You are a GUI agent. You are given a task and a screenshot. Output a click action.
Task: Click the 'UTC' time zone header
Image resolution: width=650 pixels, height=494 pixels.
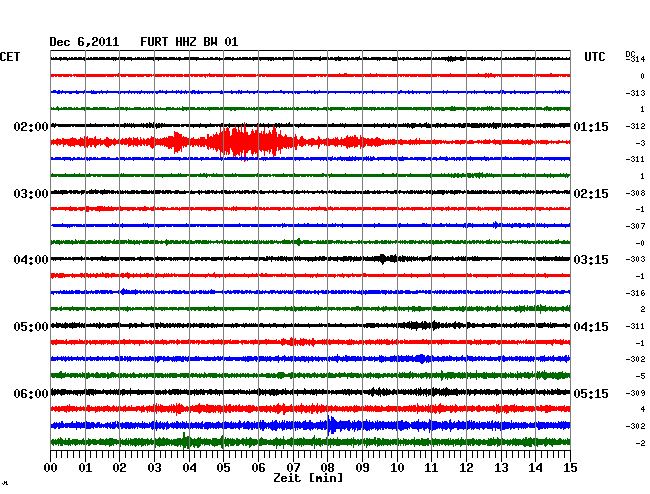click(595, 57)
